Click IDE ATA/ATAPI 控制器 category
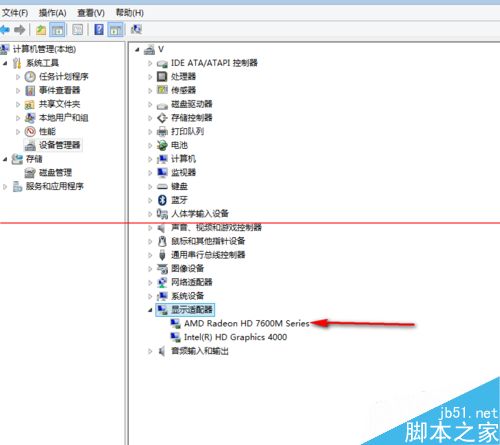The height and width of the screenshot is (445, 500). click(214, 63)
